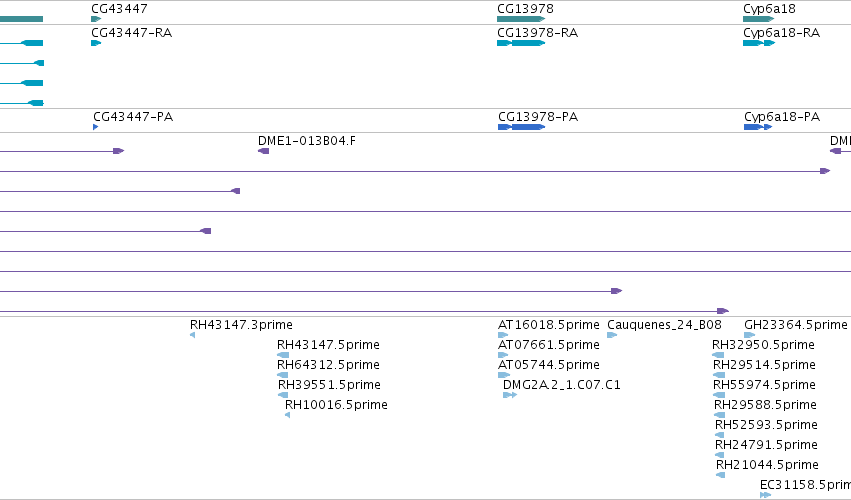Viewport: 851px width, 500px height.
Task: Click the GH23364.5prime label text
Action: coord(796,325)
